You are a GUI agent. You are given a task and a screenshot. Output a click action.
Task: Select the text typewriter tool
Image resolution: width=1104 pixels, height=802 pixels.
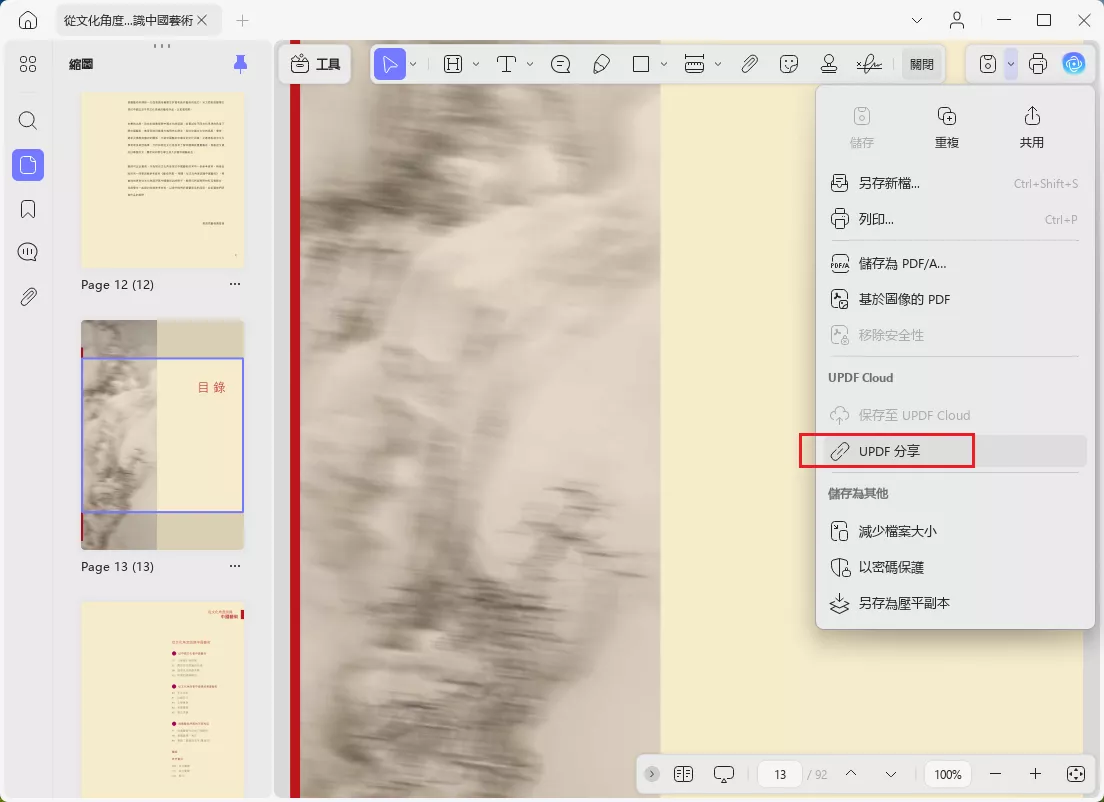(x=506, y=65)
